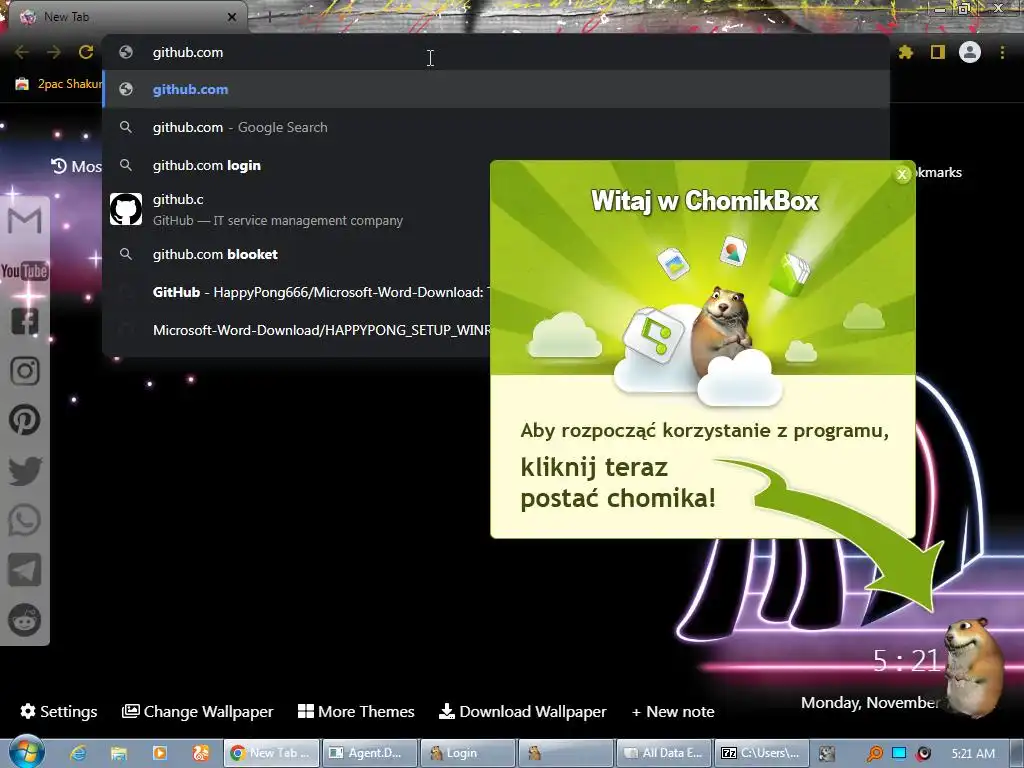The height and width of the screenshot is (768, 1024).
Task: Click the unlabeled hamster taskbar button
Action: [566, 753]
